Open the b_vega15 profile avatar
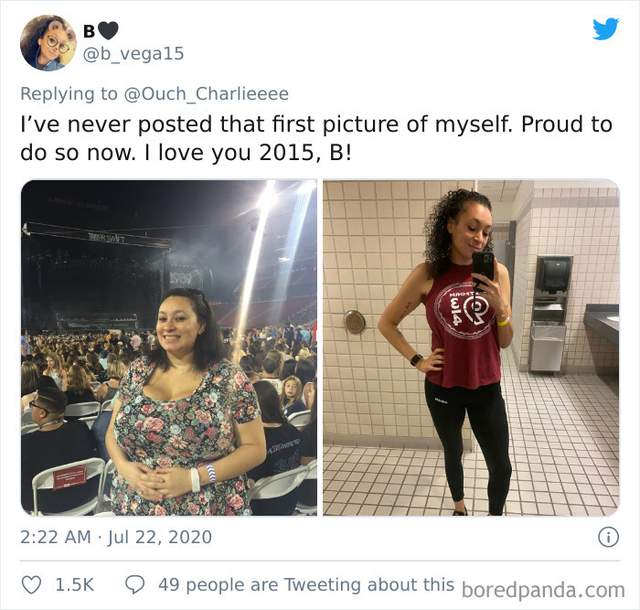 47,43
